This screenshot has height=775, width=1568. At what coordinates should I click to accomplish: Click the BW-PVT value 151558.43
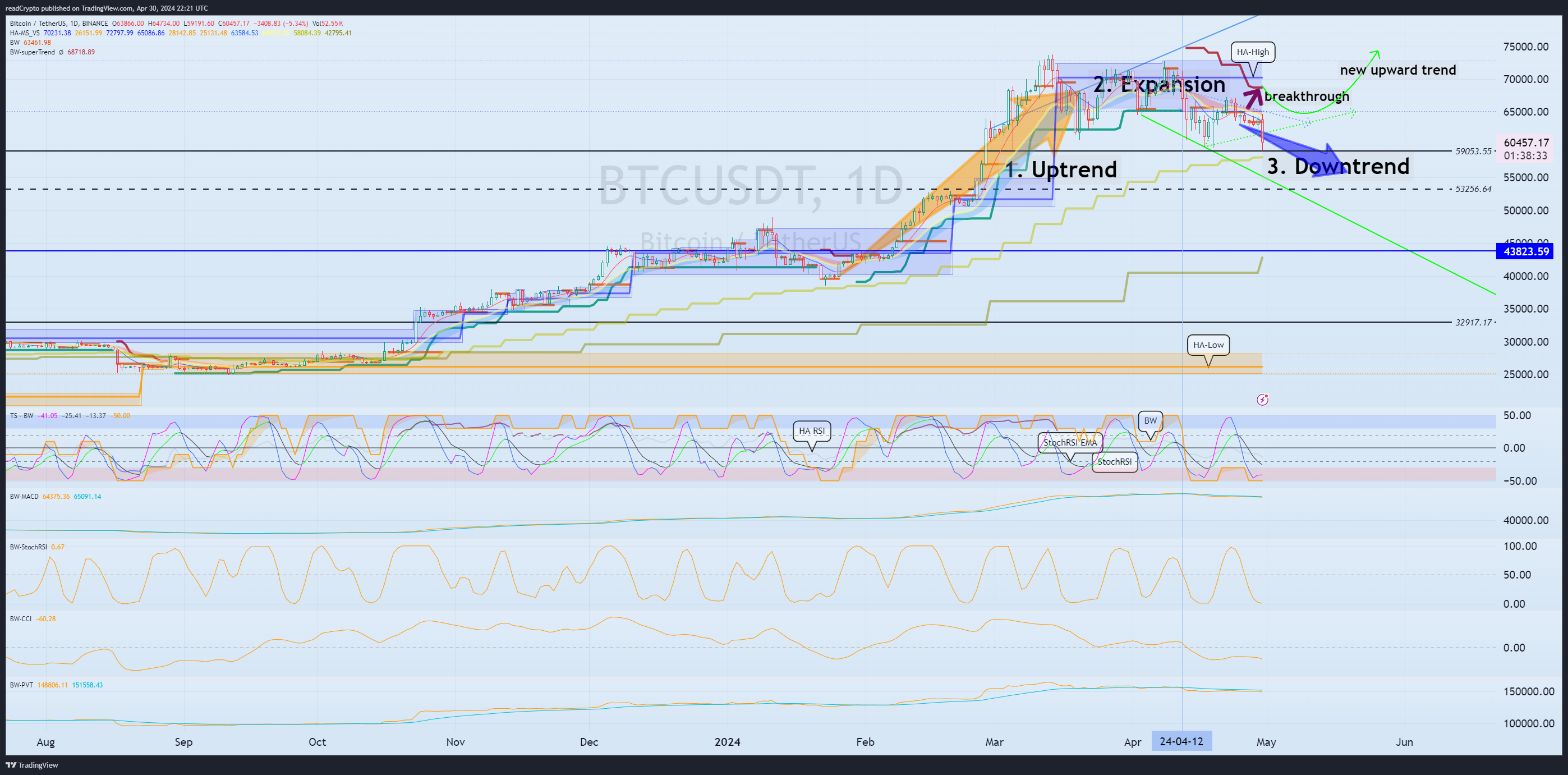pyautogui.click(x=88, y=686)
